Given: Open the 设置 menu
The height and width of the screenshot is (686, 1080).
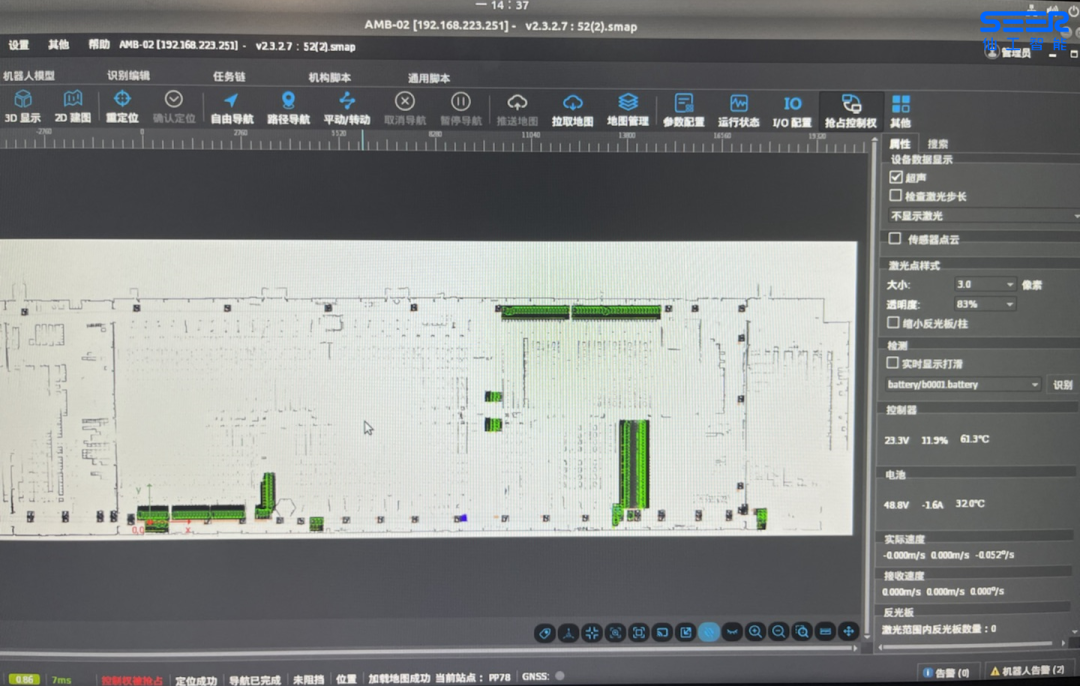Looking at the screenshot, I should pos(19,45).
